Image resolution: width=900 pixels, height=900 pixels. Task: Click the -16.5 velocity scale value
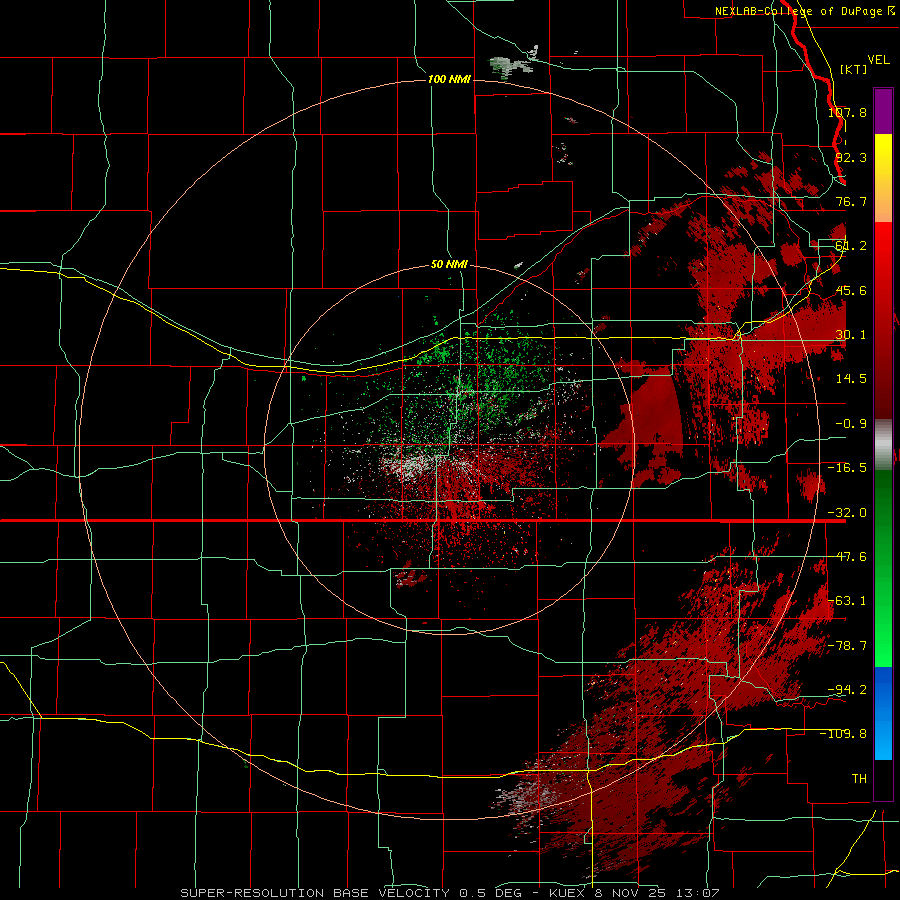pos(847,468)
